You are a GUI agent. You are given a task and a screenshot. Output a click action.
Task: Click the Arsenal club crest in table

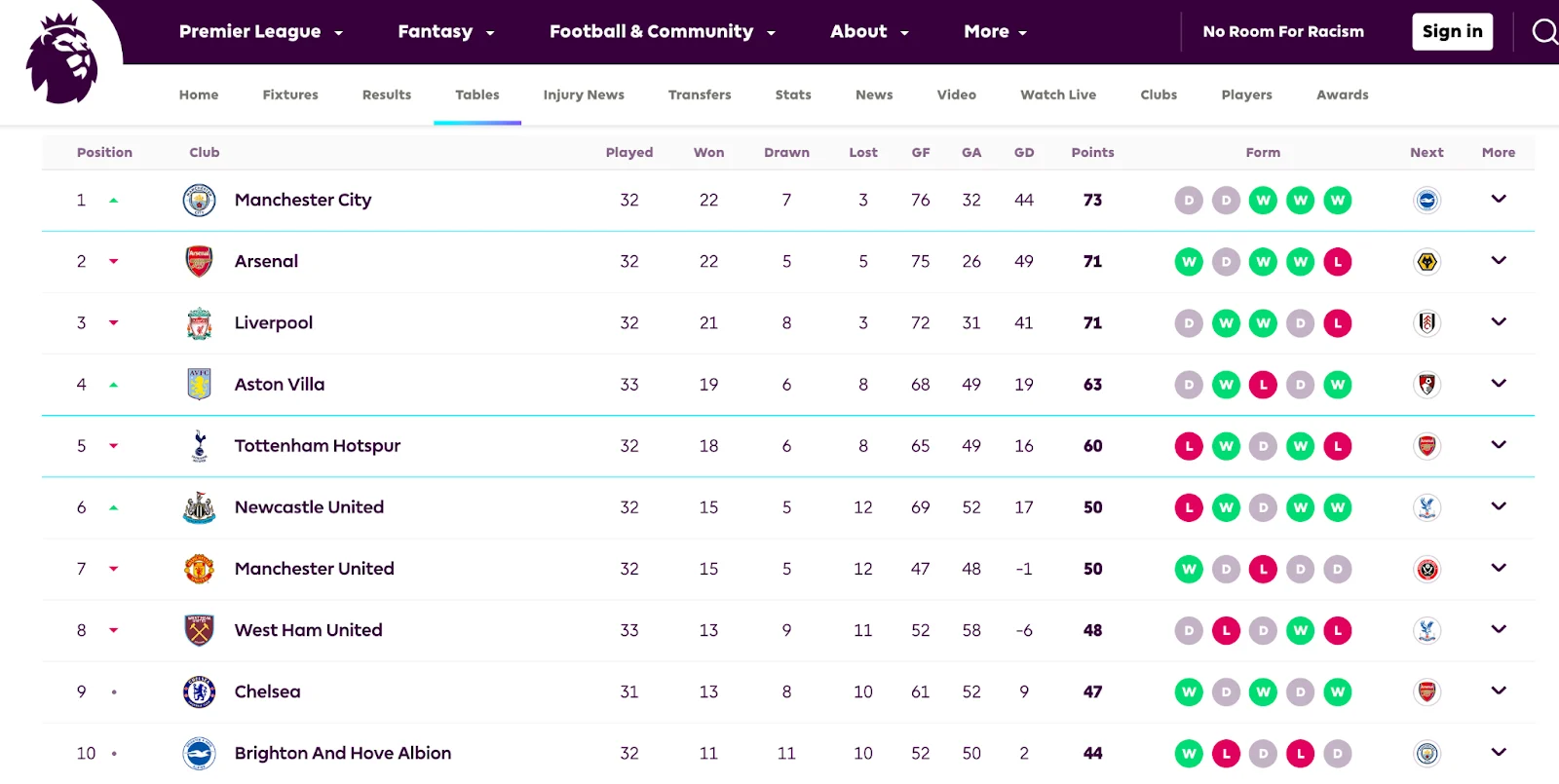tap(199, 262)
